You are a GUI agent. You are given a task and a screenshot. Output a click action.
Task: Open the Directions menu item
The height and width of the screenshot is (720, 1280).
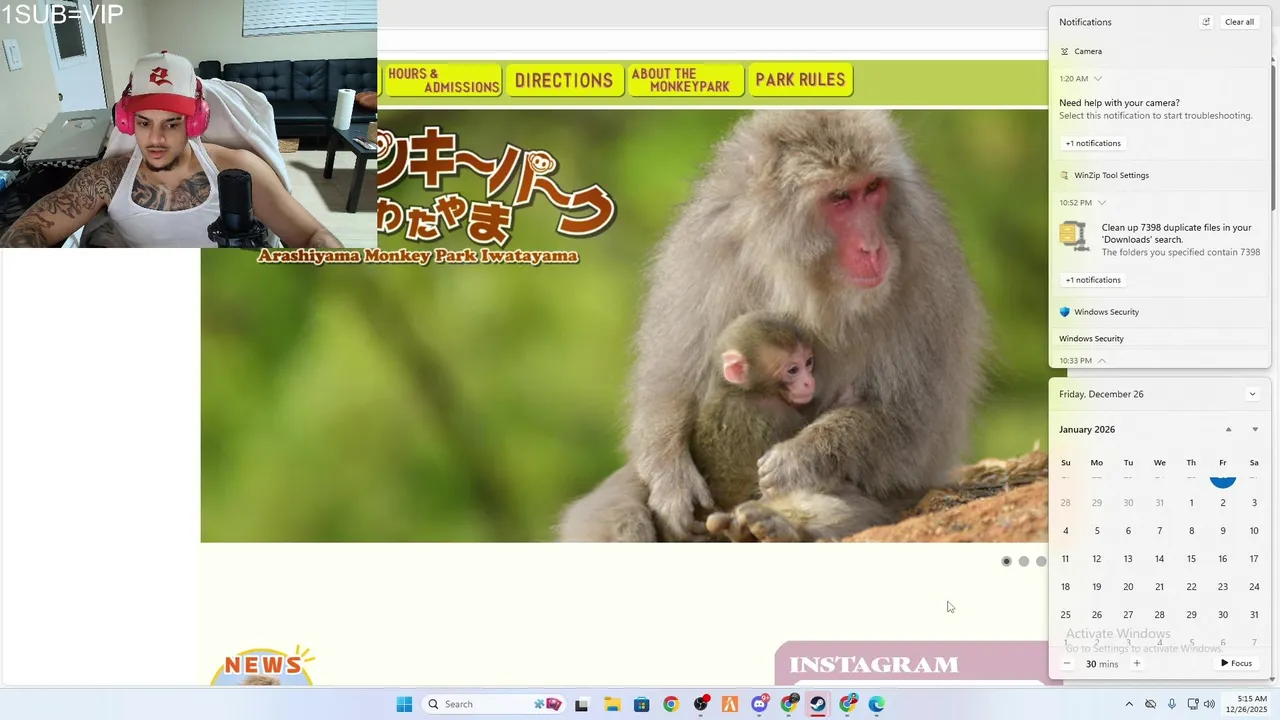point(564,80)
